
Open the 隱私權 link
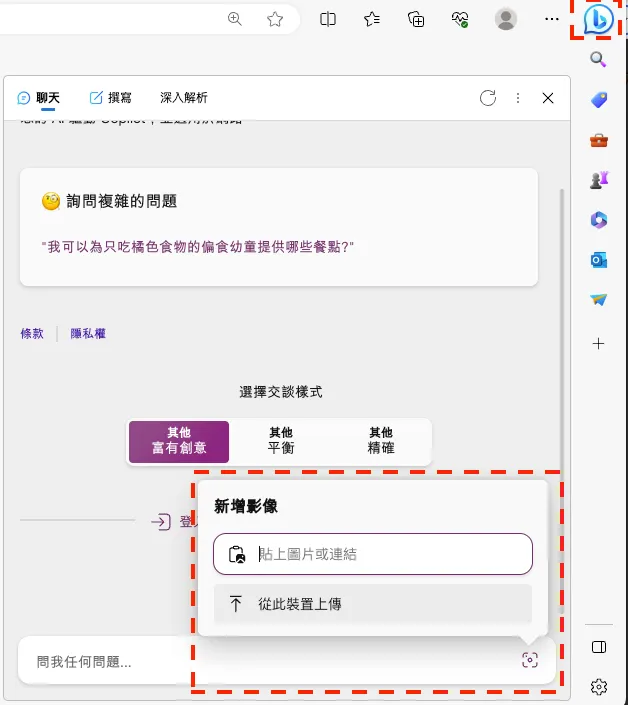tap(88, 334)
